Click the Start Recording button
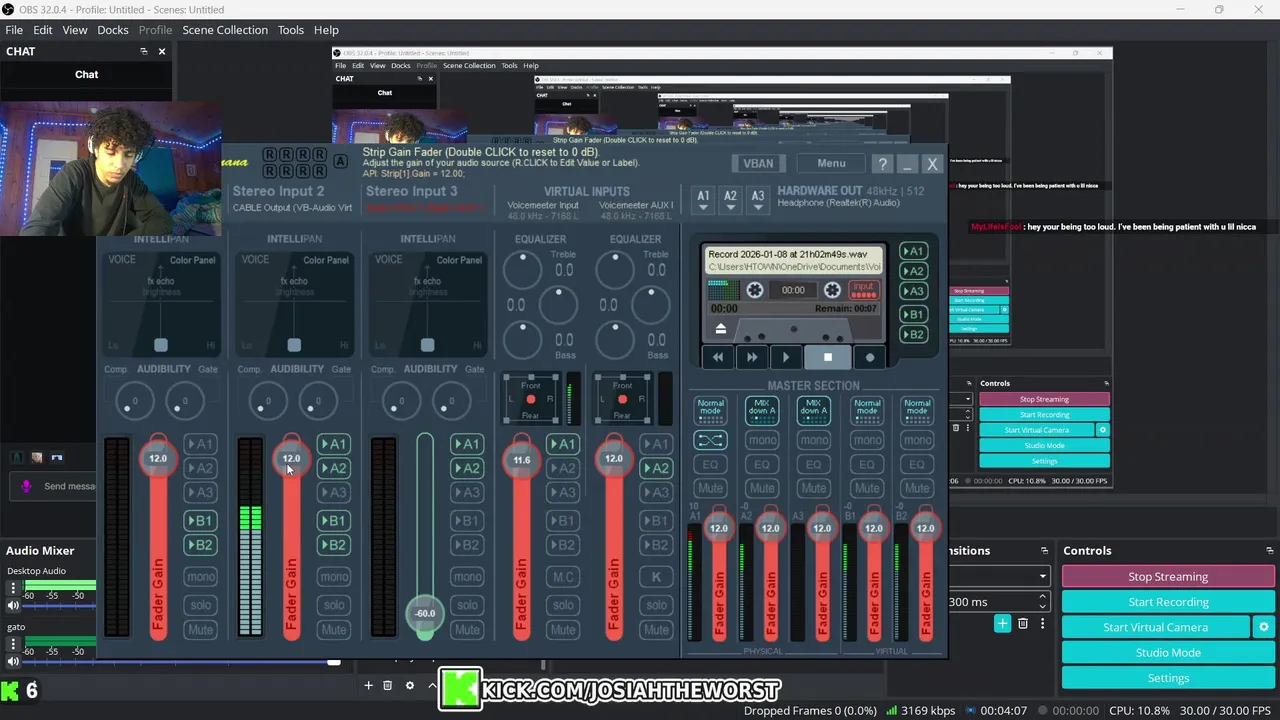1280x720 pixels. pos(1168,602)
